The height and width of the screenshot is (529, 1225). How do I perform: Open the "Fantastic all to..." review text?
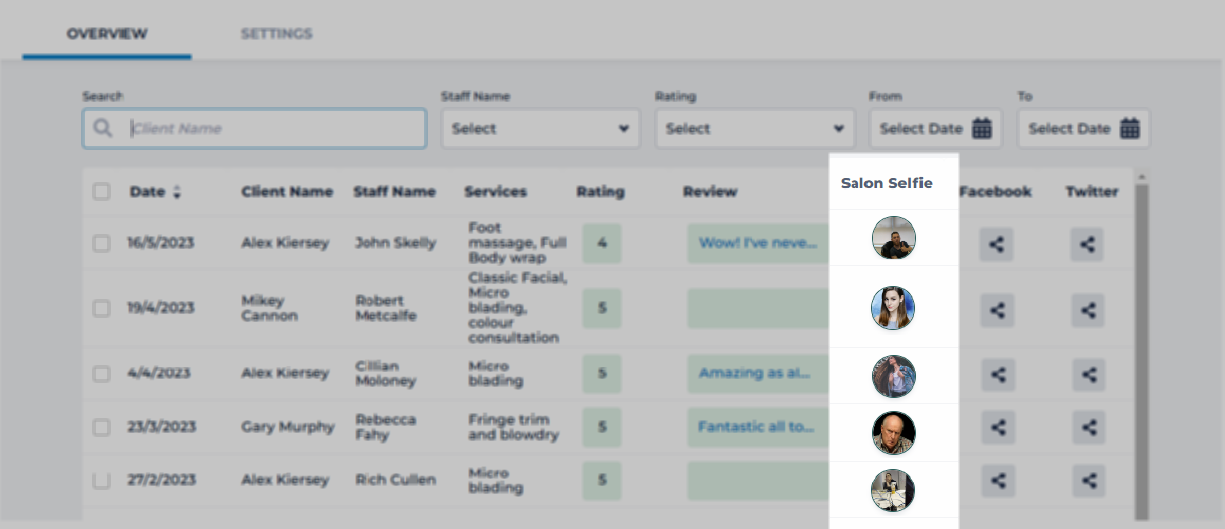point(757,427)
